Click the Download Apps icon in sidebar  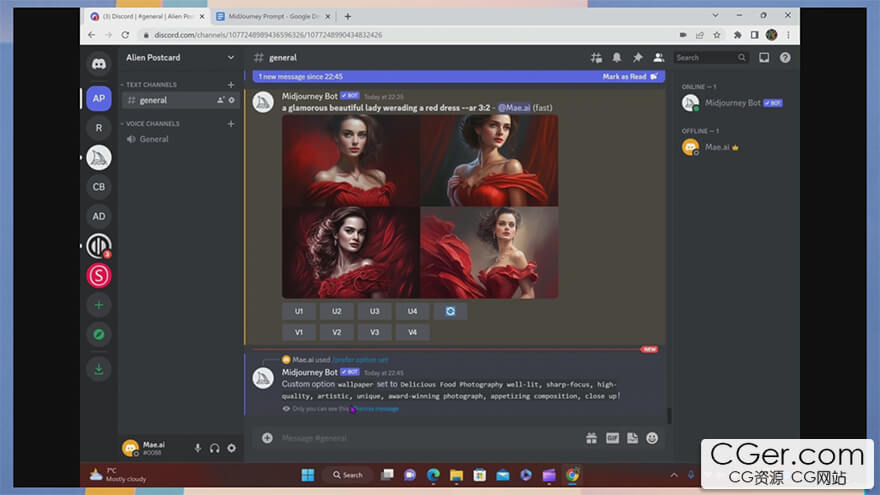(x=99, y=369)
